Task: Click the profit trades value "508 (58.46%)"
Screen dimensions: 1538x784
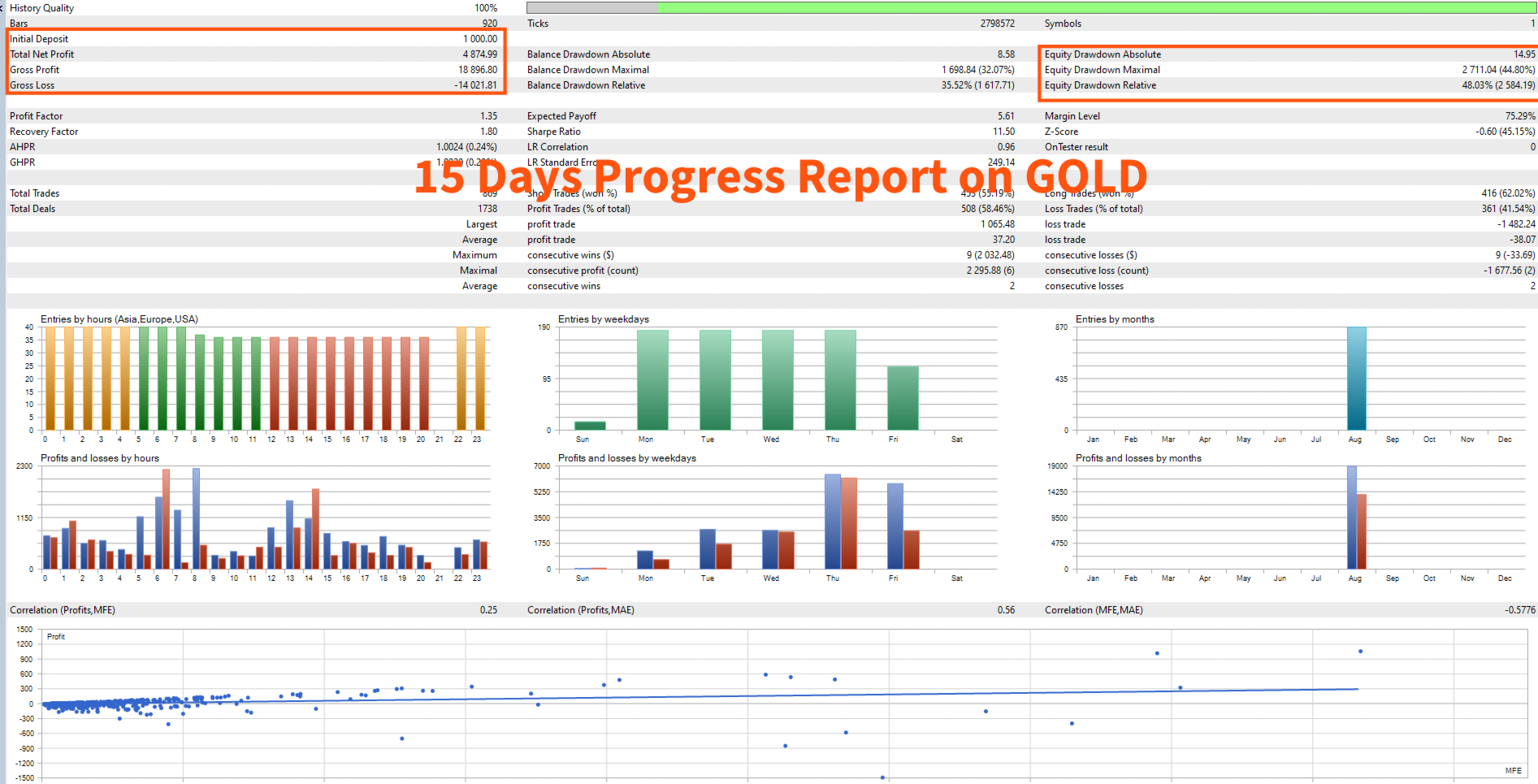Action: 988,209
